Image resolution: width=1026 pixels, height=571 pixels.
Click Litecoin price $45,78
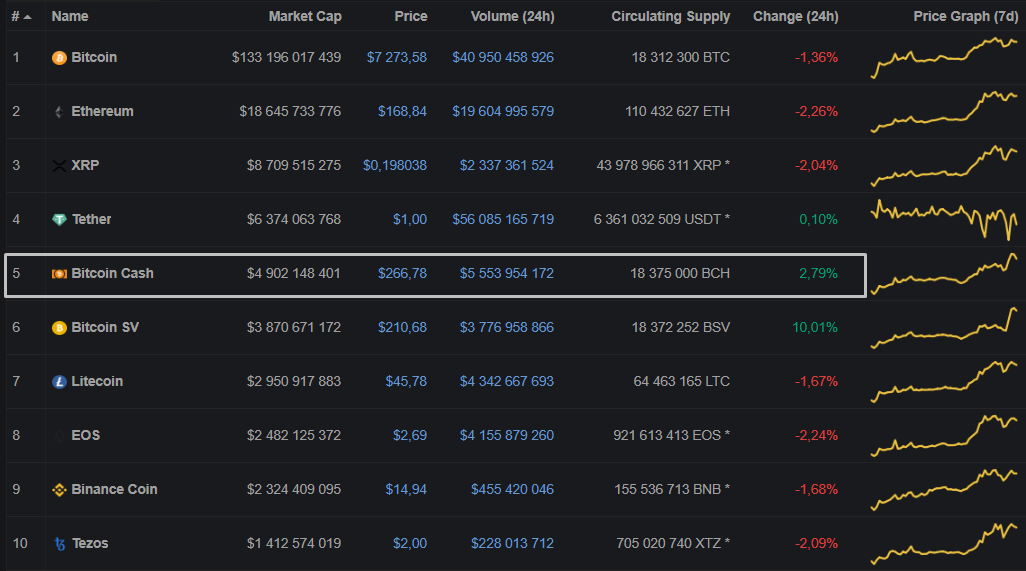406,381
